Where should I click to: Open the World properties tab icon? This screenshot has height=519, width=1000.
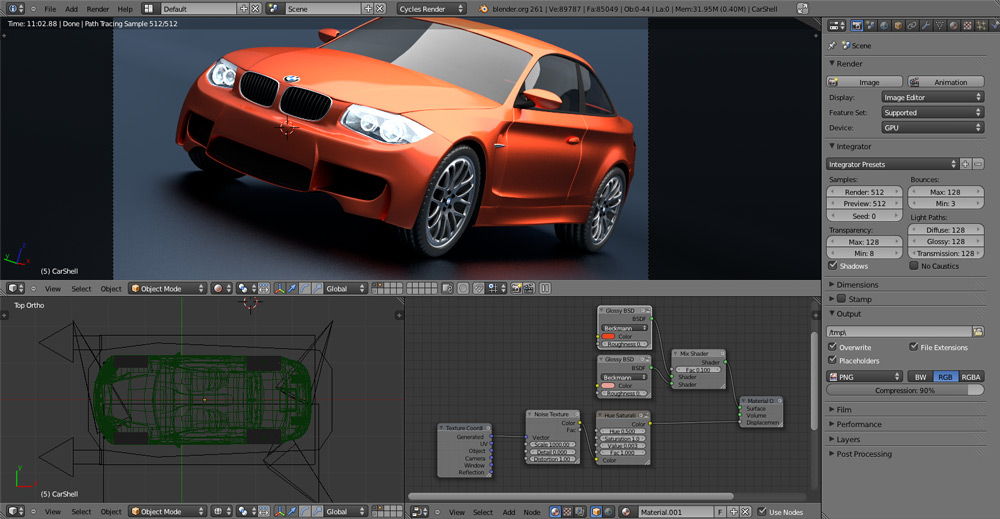pyautogui.click(x=884, y=25)
